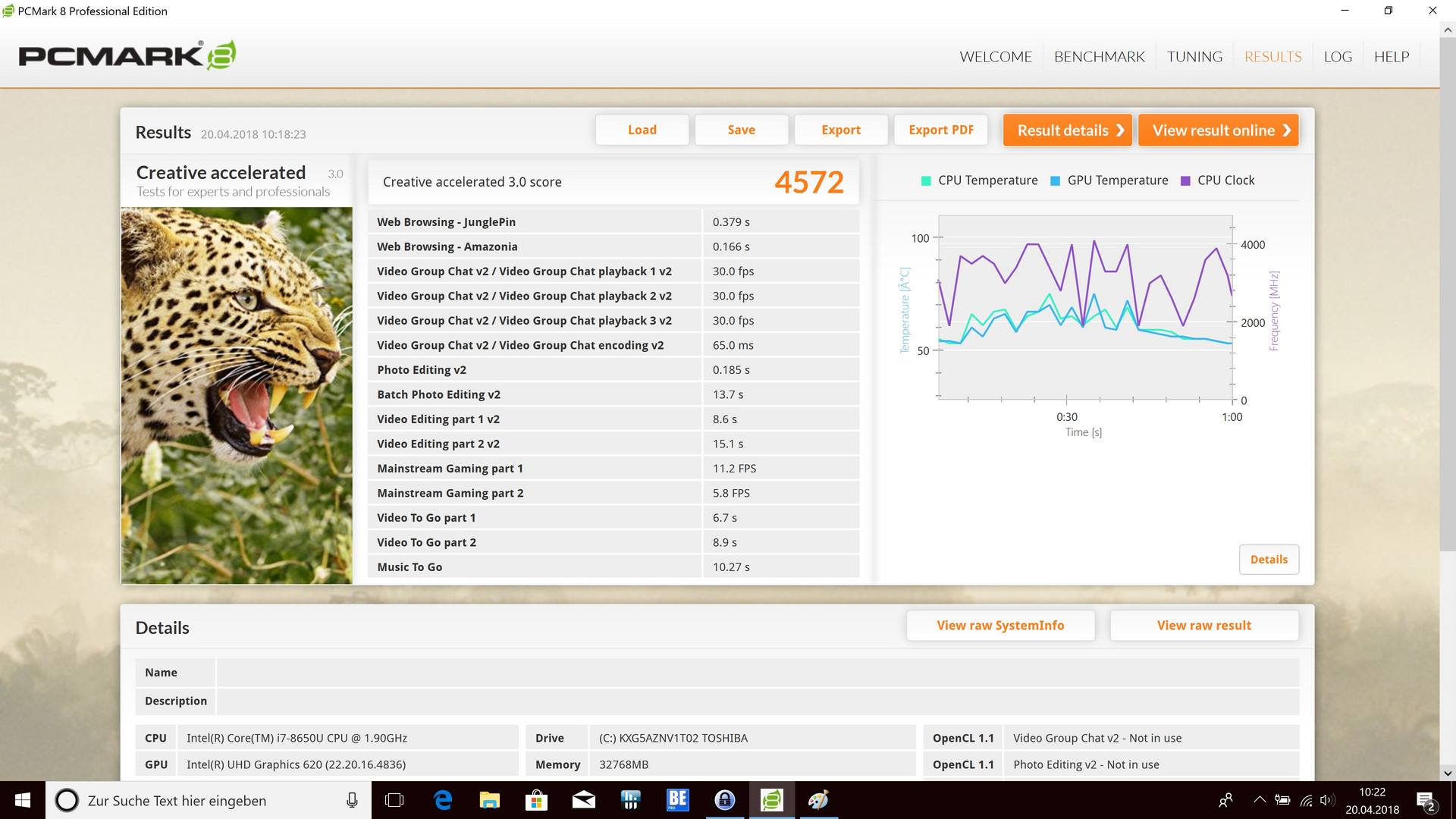Click the Save result button
1456x819 pixels.
[x=742, y=130]
